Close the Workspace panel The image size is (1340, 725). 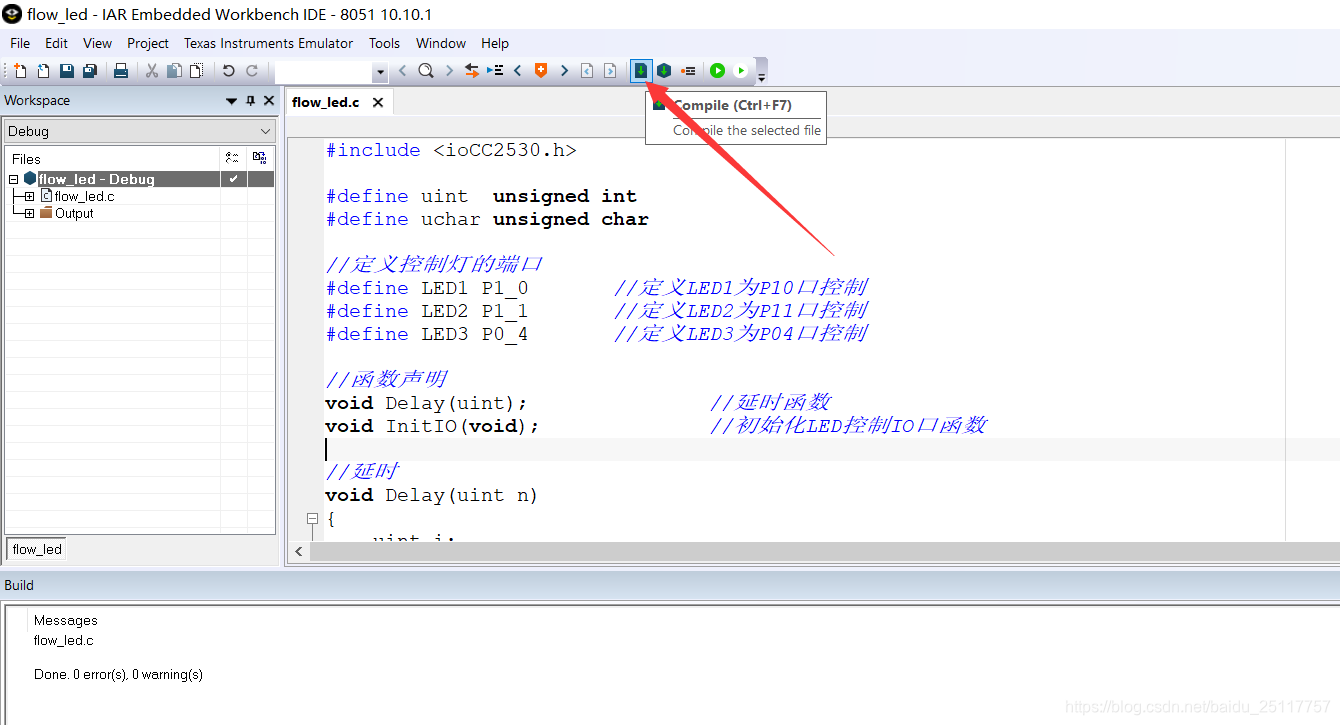(x=268, y=101)
